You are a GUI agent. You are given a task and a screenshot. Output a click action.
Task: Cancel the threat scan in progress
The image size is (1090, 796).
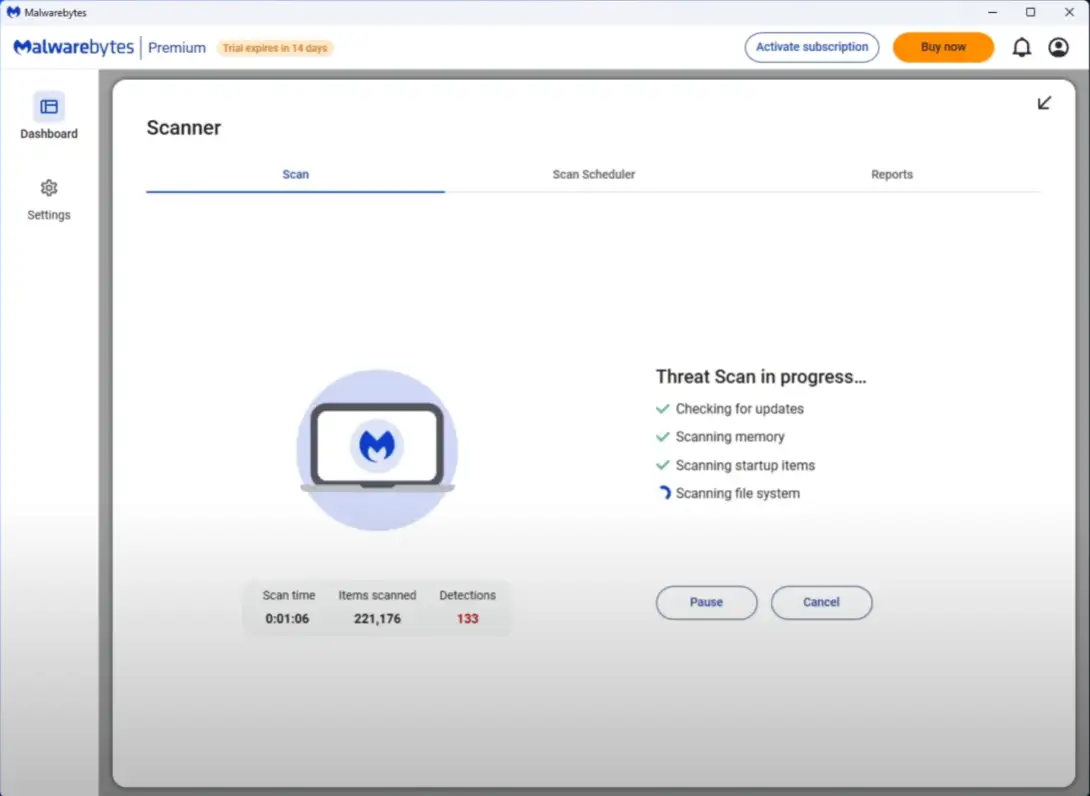tap(821, 602)
